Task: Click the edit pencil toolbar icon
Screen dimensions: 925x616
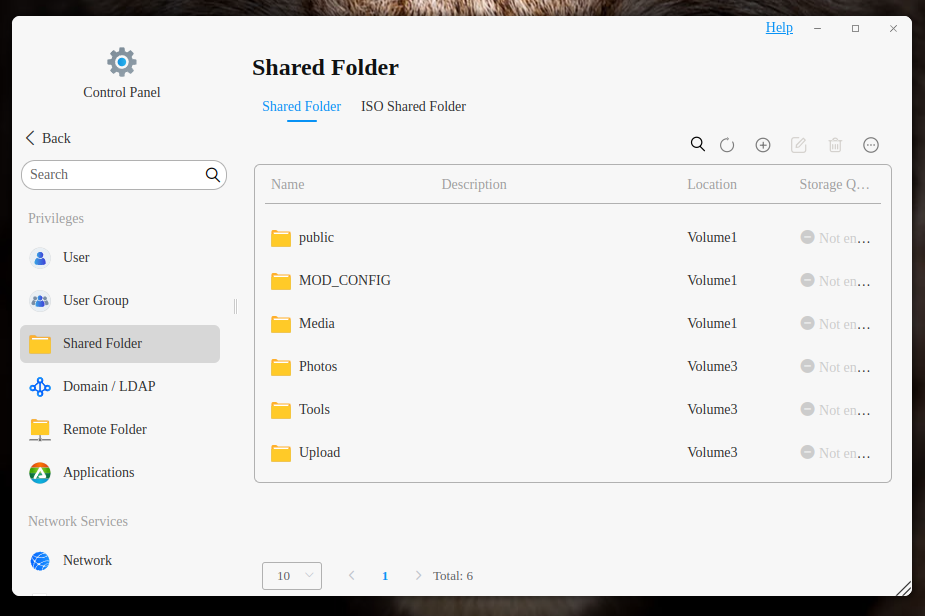Action: tap(799, 145)
